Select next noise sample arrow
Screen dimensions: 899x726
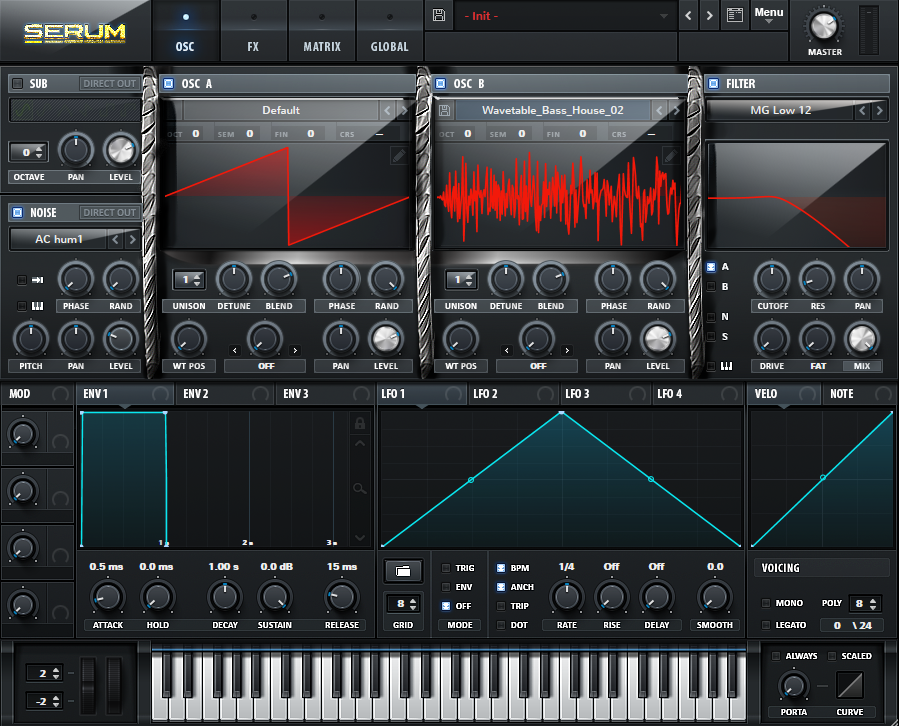pos(132,239)
